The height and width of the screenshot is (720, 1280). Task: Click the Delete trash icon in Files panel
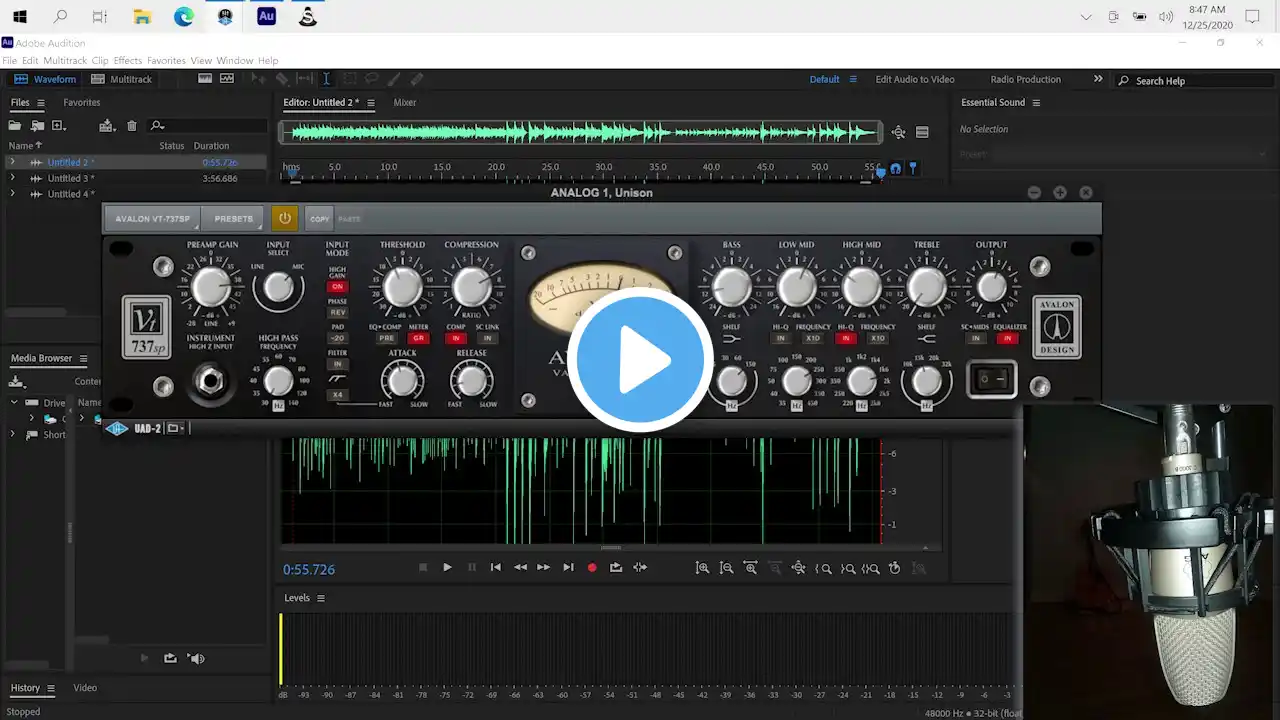132,126
